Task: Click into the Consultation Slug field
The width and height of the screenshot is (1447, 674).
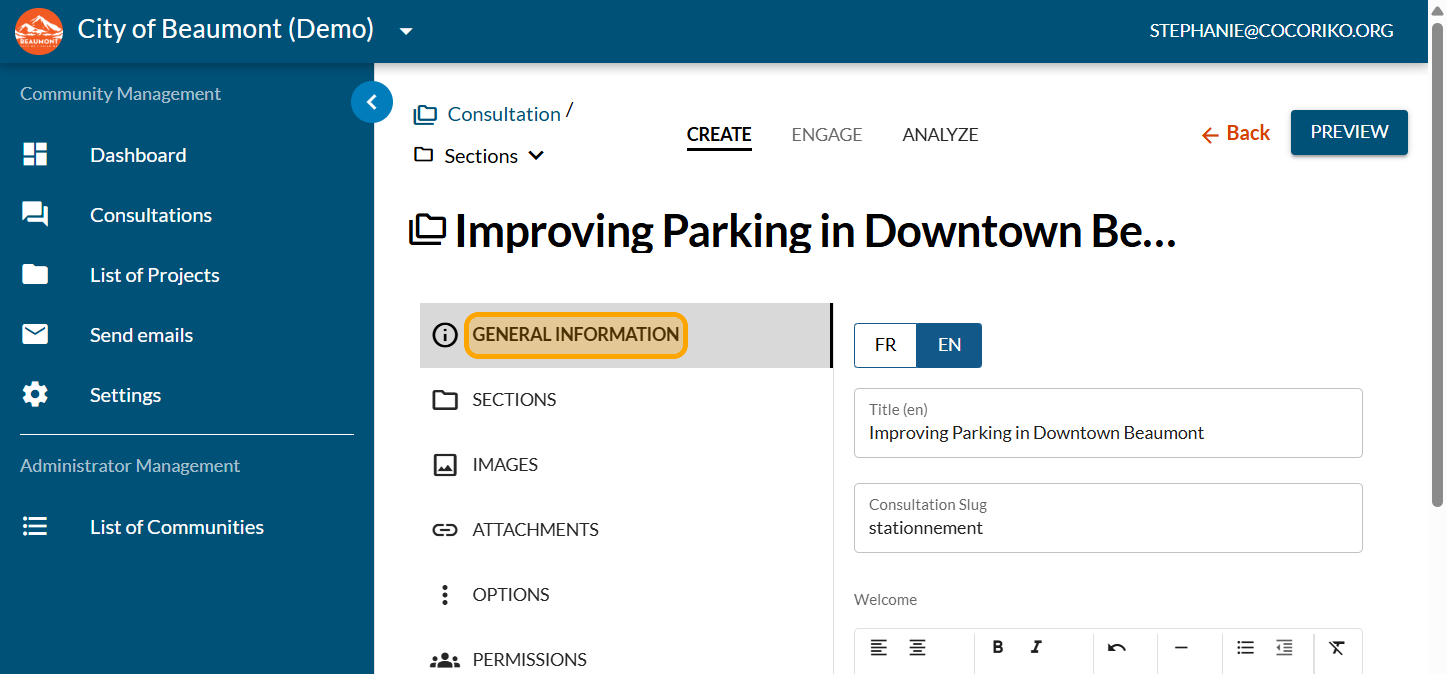Action: 1107,528
